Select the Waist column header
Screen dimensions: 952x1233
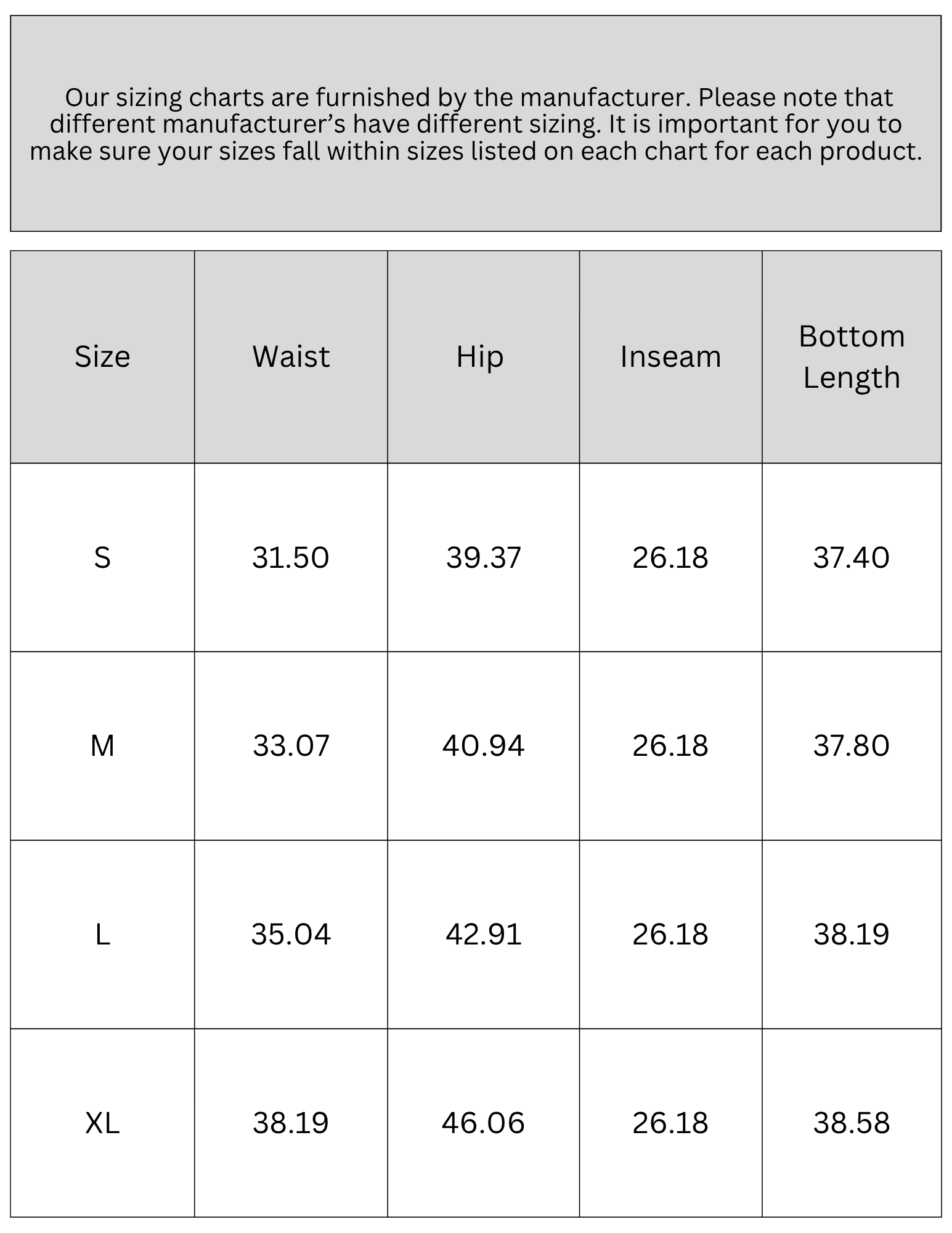tap(291, 356)
